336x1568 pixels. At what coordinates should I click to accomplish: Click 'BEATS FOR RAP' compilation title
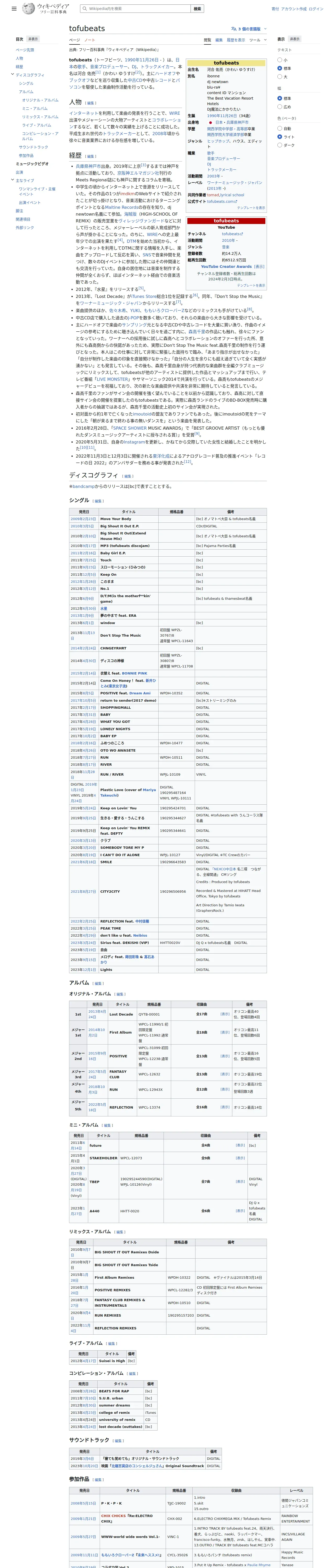(x=114, y=1392)
